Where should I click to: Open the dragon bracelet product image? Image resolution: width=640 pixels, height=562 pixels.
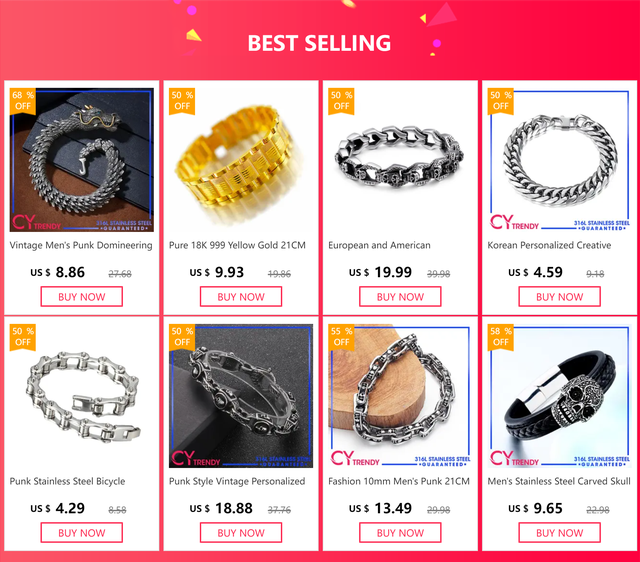click(82, 160)
